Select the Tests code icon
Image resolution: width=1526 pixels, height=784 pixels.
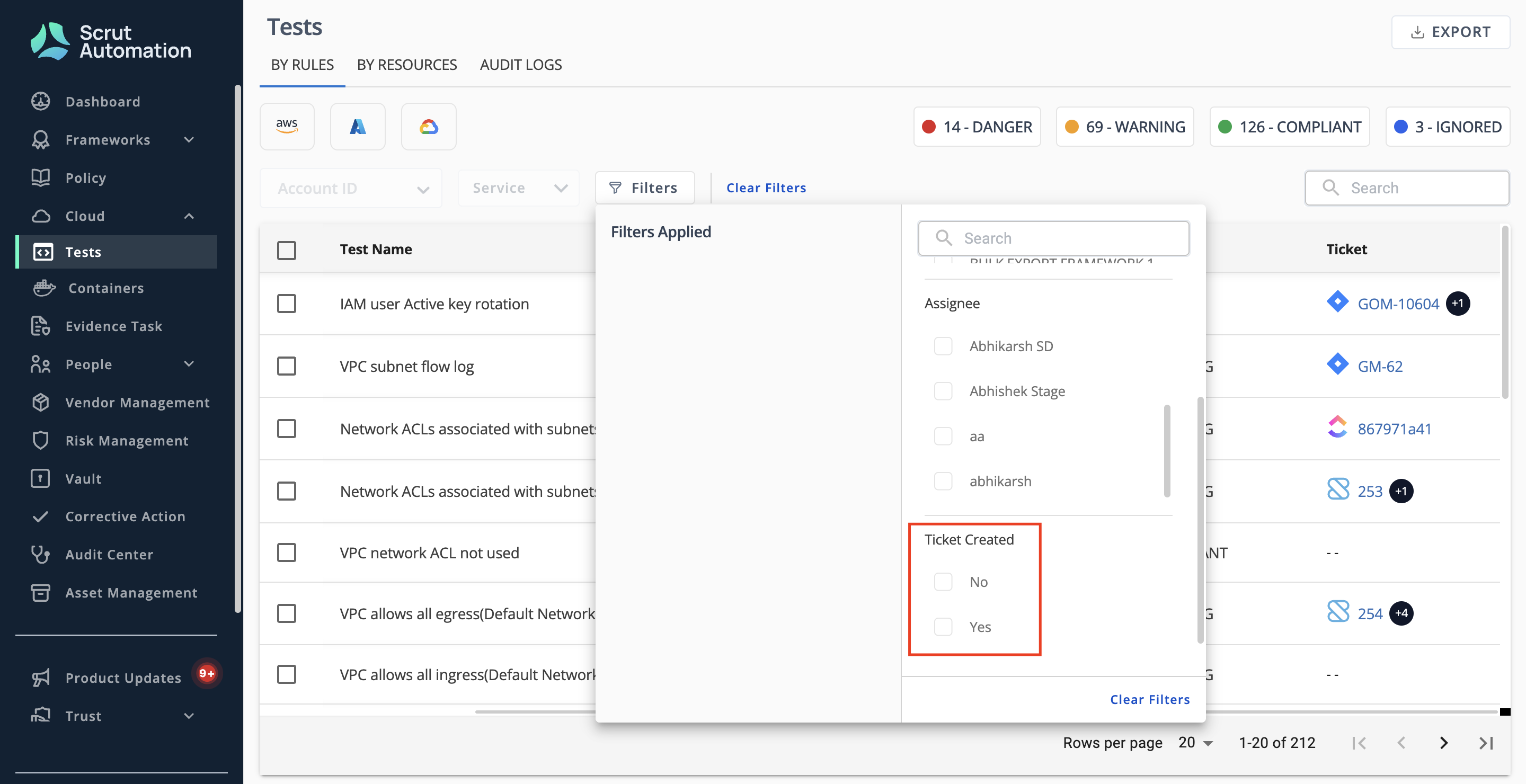click(x=42, y=252)
